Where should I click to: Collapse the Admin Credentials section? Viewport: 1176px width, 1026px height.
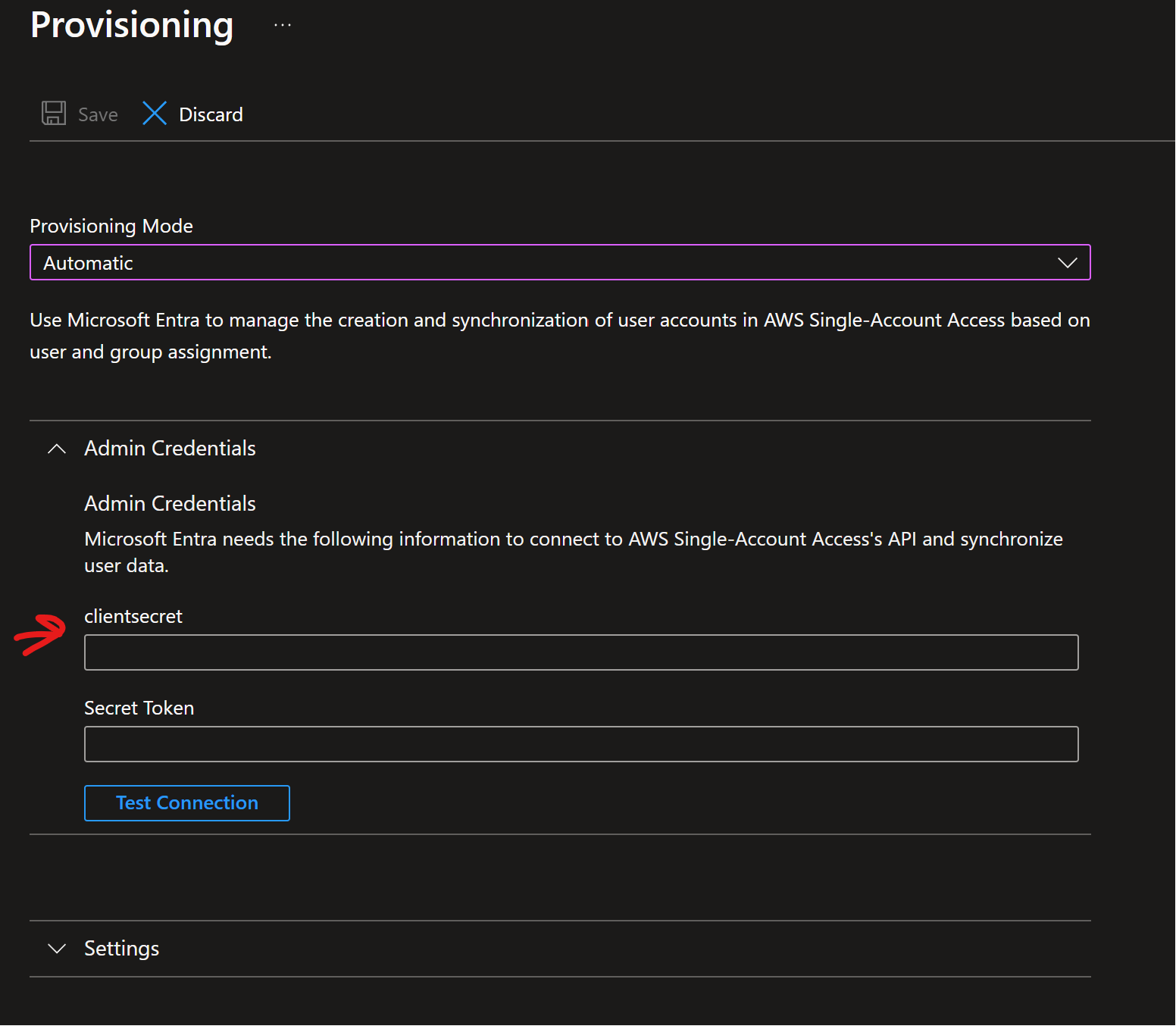tap(57, 449)
